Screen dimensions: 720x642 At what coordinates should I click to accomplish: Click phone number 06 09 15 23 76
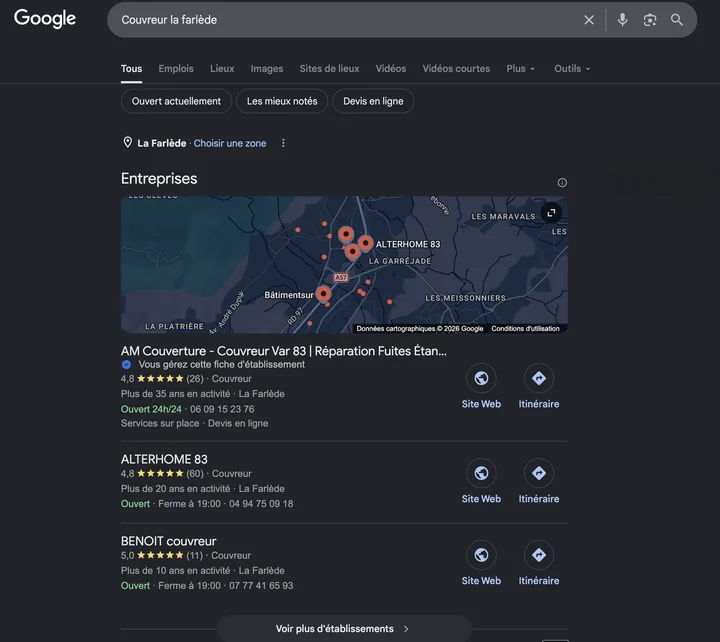click(x=222, y=409)
